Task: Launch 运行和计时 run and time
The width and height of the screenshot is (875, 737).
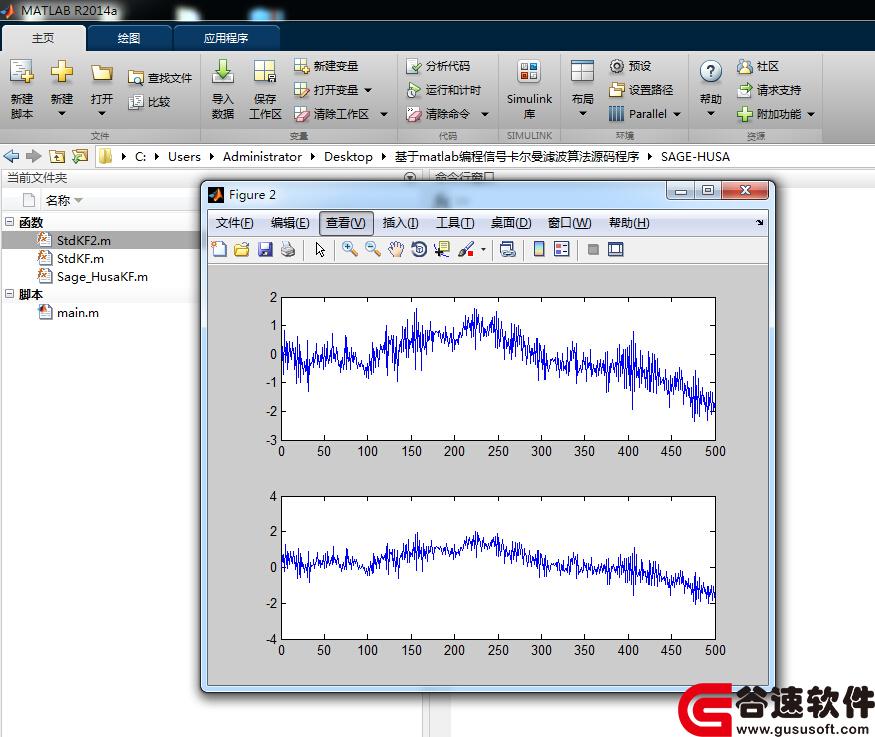Action: click(444, 90)
